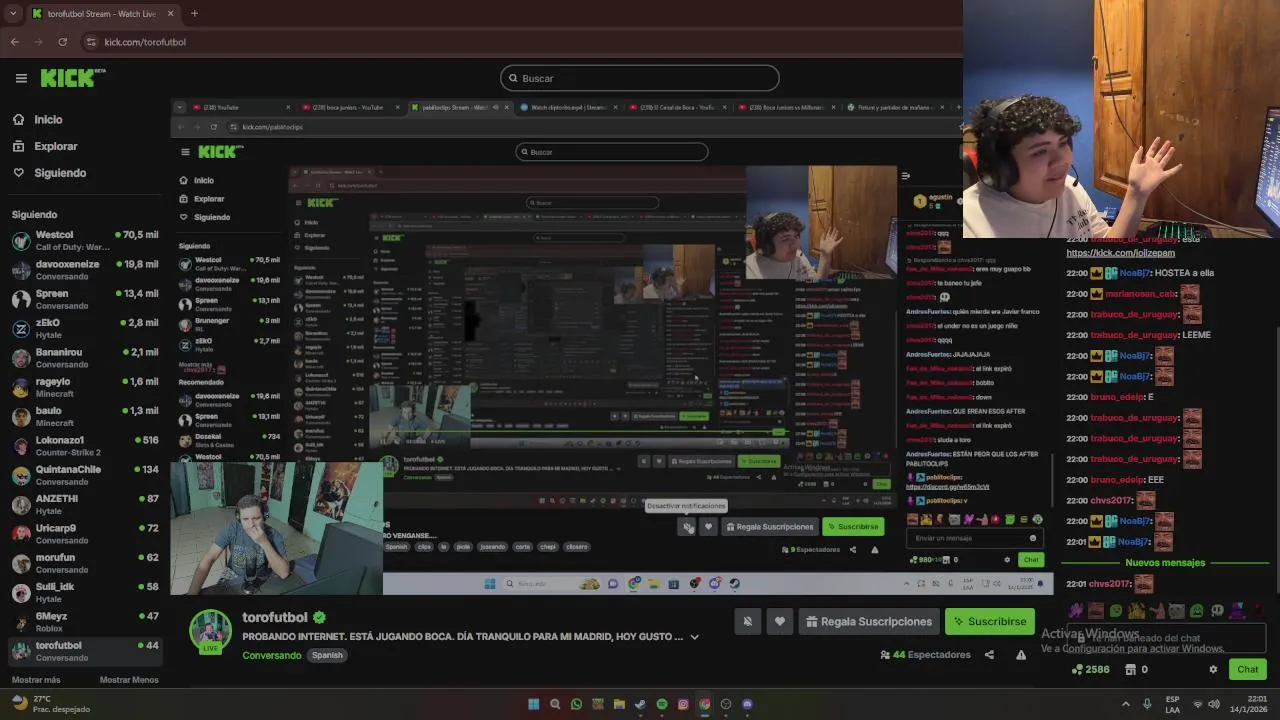1280x720 pixels.
Task: Open Bananirou channel in sidebar
Action: [85, 358]
